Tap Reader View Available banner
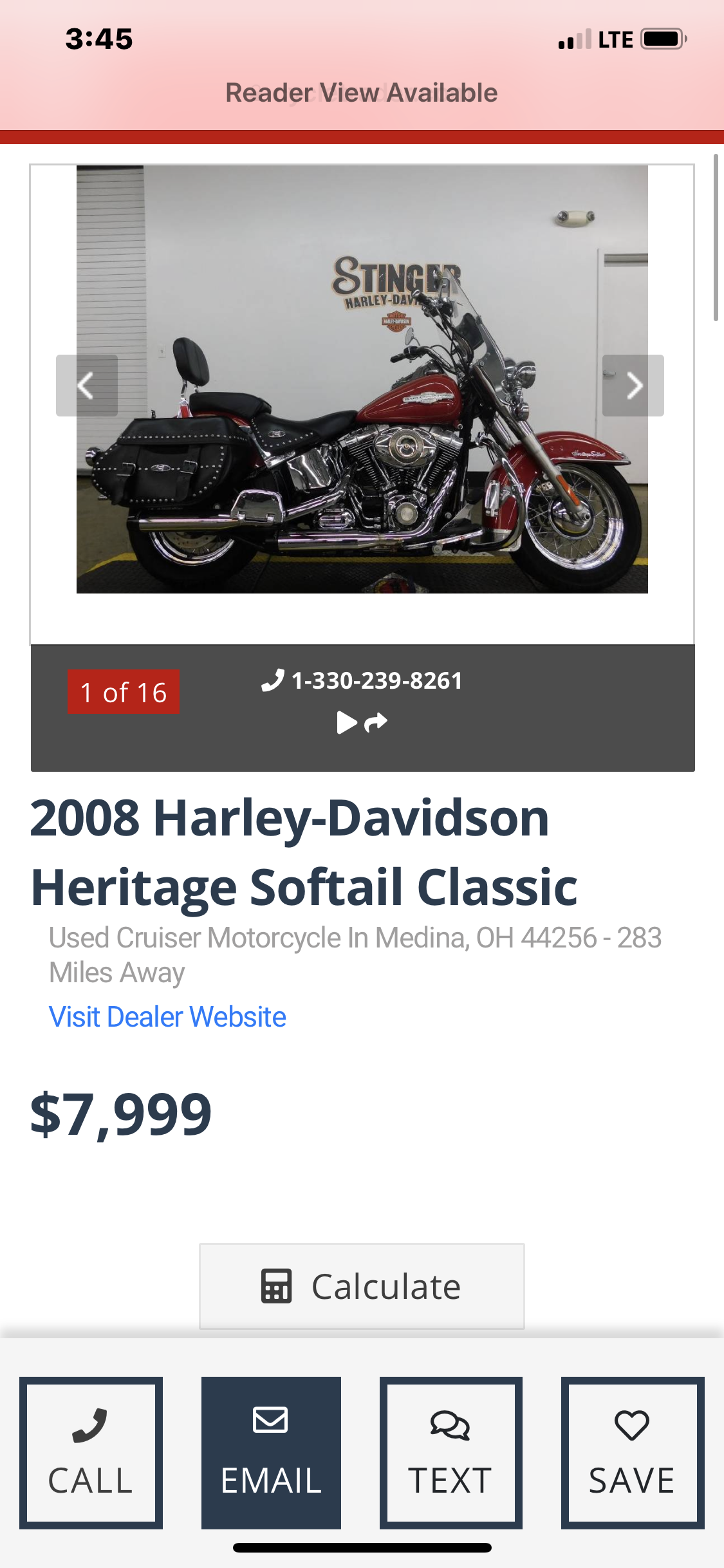 click(362, 93)
